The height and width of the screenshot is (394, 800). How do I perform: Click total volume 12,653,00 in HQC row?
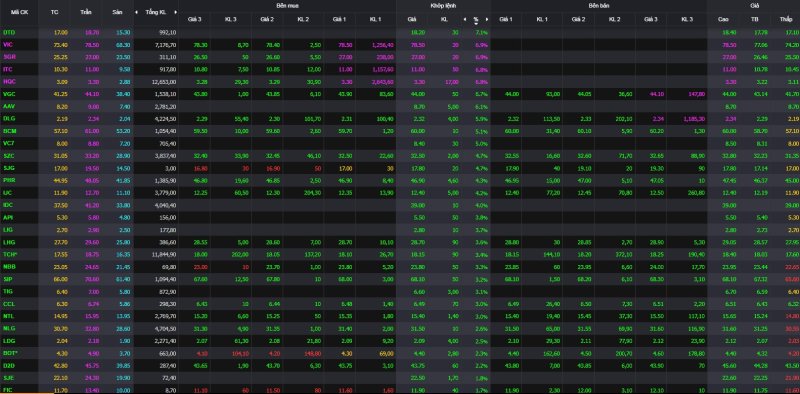click(165, 81)
